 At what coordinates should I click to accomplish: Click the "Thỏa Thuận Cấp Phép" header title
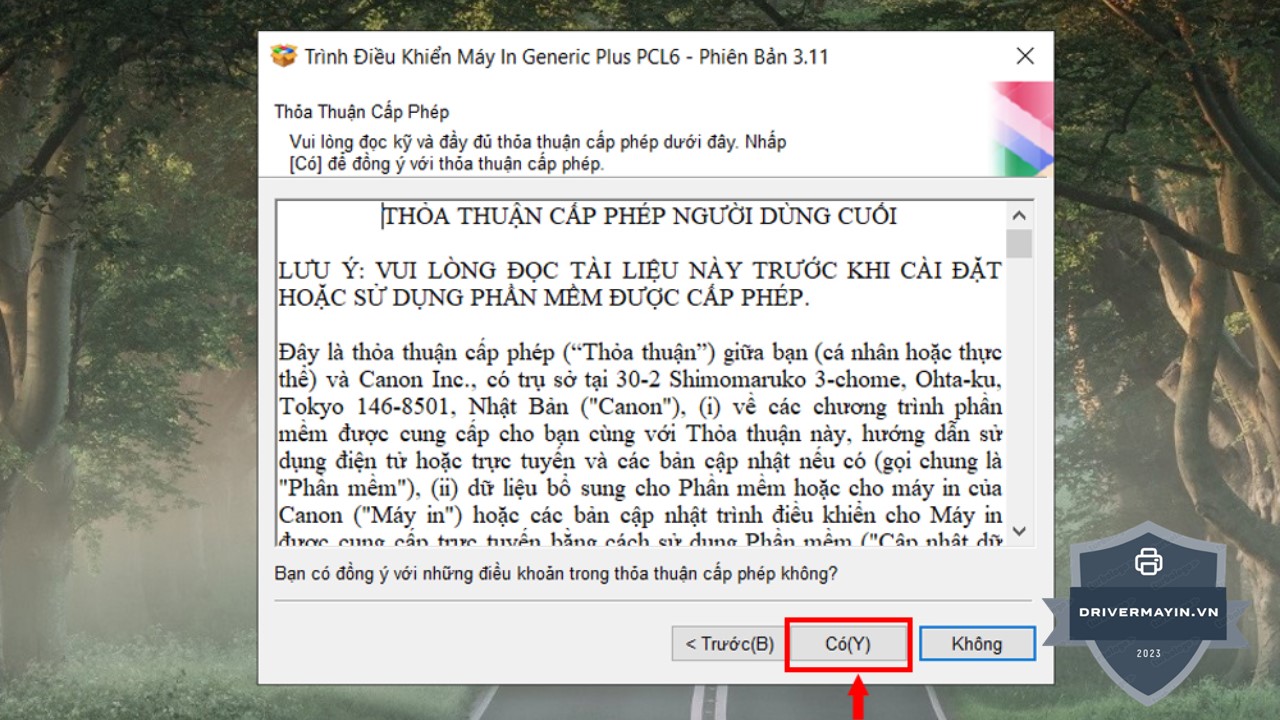tap(361, 111)
